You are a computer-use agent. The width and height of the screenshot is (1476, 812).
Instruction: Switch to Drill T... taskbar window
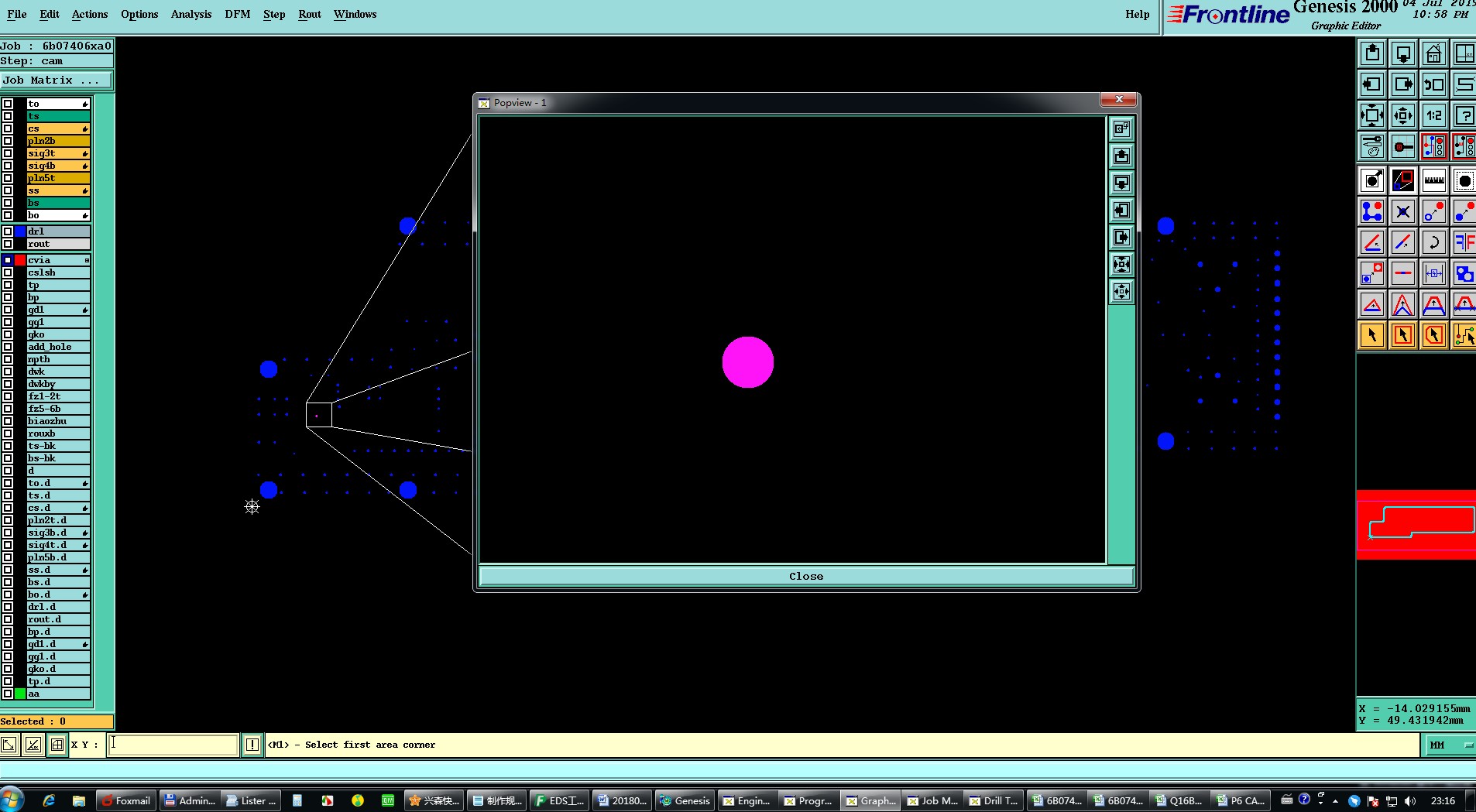[994, 800]
